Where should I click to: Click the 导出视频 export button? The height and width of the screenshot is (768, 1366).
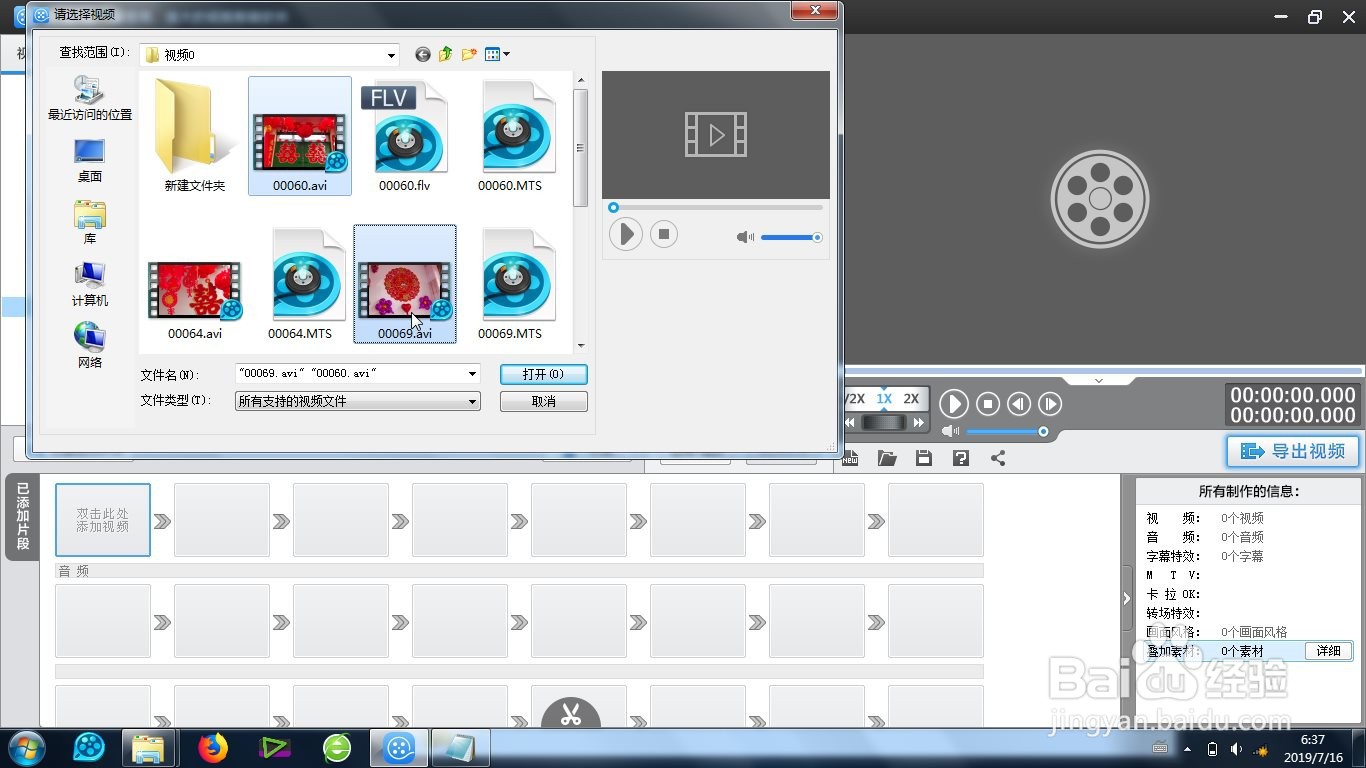point(1293,451)
